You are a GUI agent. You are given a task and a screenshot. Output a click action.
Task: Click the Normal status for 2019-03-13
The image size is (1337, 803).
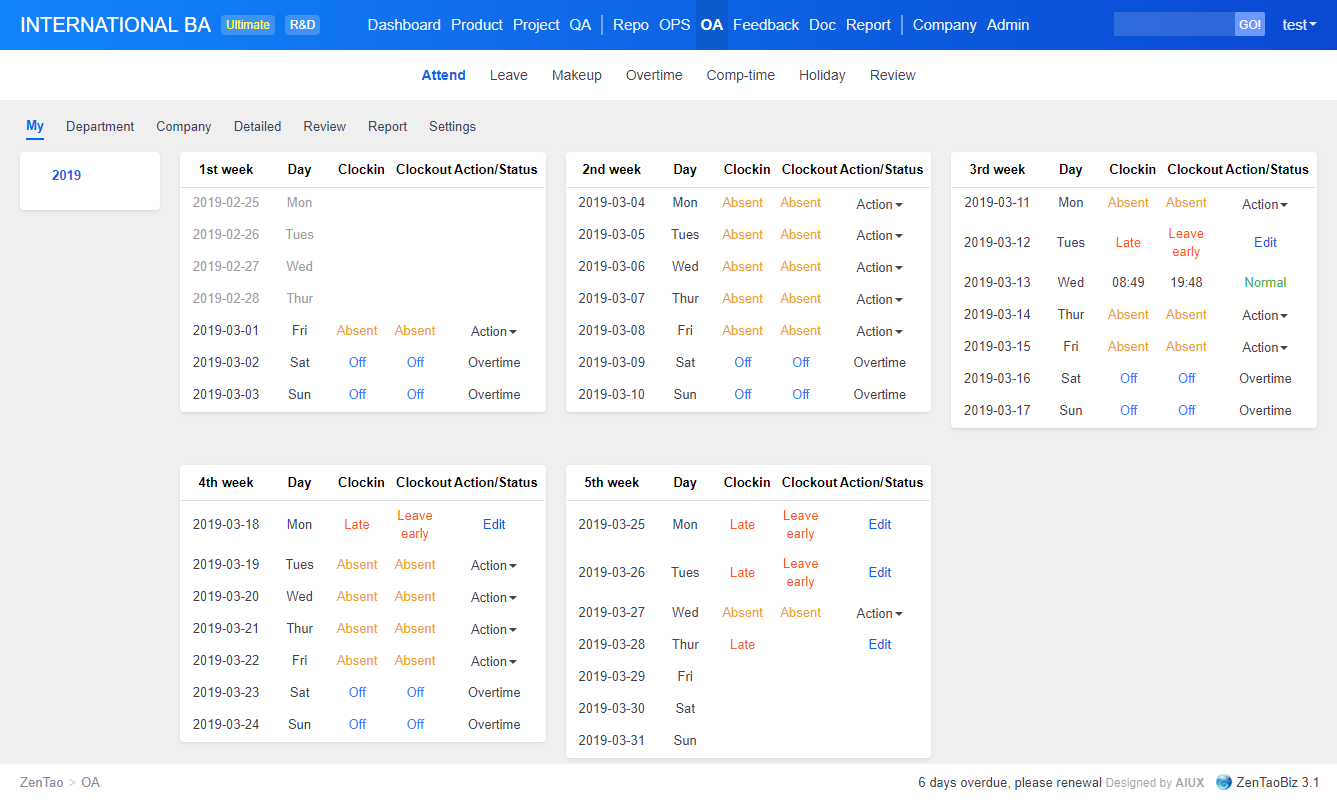point(1265,282)
